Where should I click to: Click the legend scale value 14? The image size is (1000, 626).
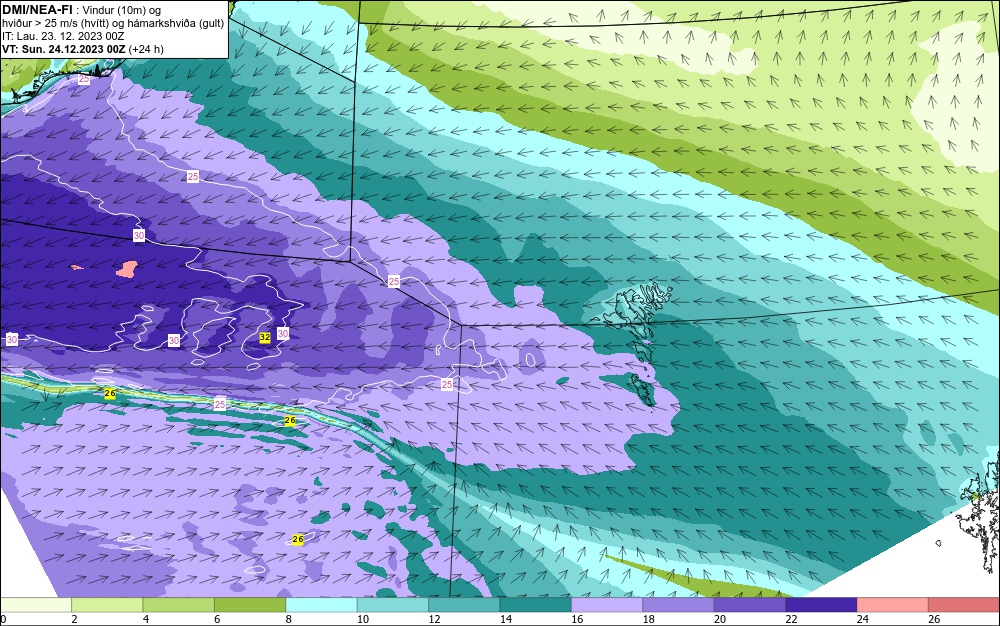click(506, 619)
